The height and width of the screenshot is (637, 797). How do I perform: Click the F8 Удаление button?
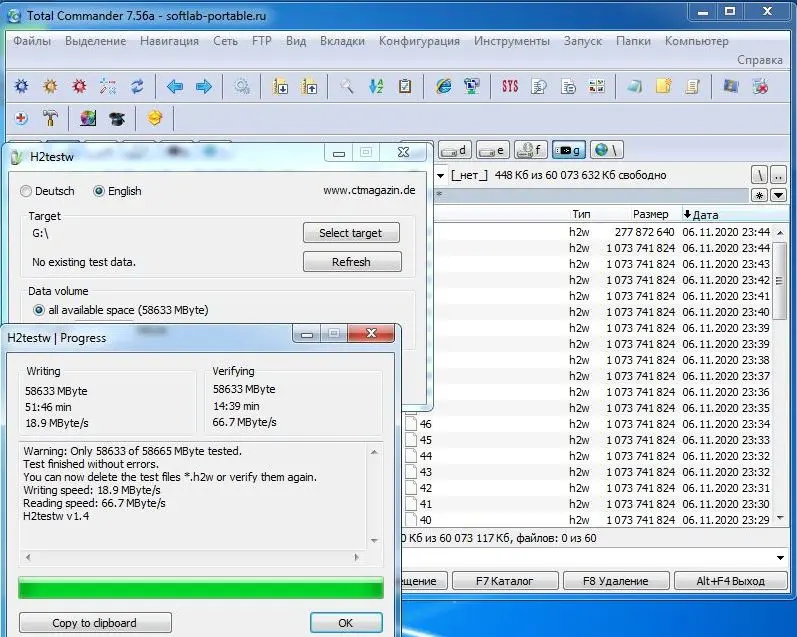pyautogui.click(x=616, y=581)
